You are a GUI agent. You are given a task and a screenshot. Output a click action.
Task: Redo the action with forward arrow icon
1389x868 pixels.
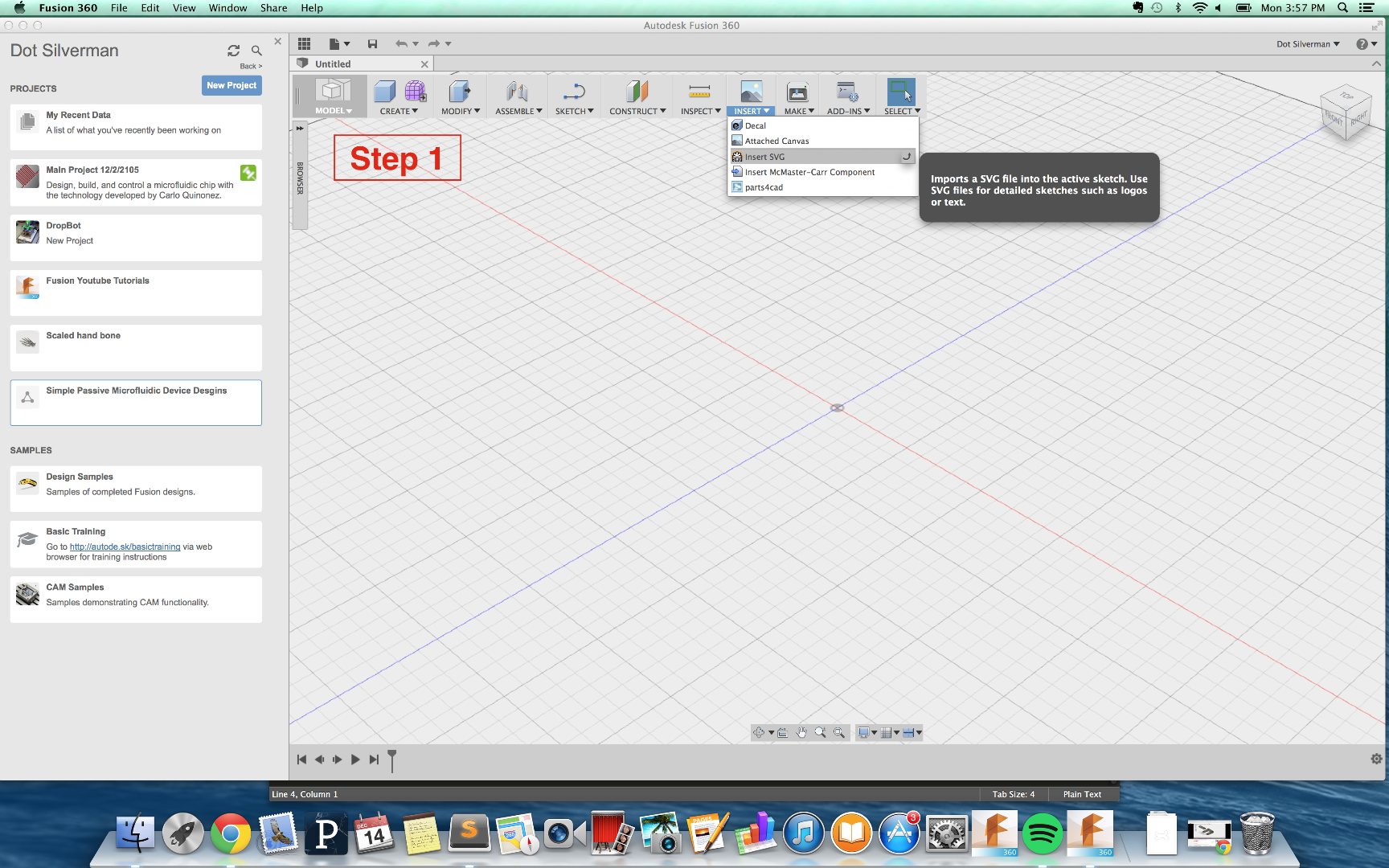coord(434,43)
